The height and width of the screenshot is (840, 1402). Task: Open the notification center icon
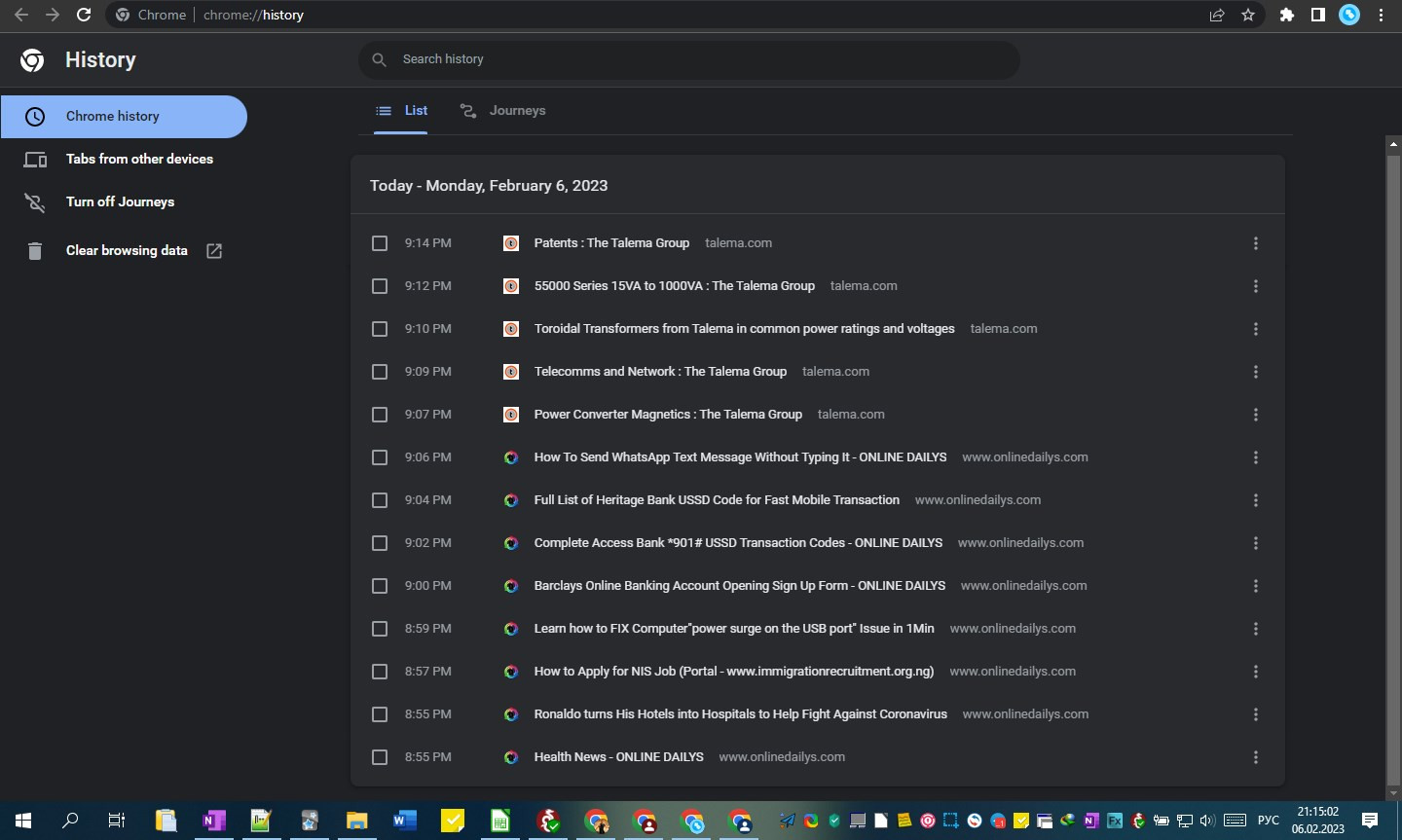tap(1370, 821)
